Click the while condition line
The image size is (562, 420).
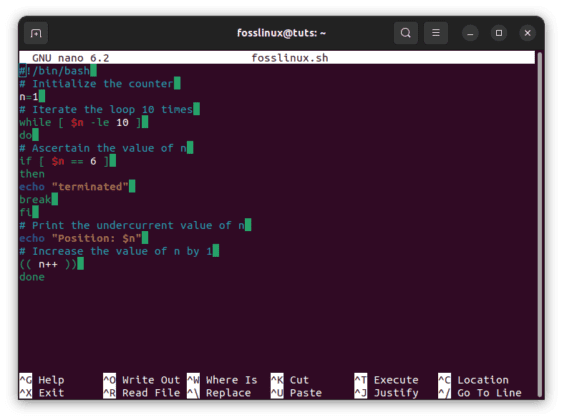(x=84, y=122)
